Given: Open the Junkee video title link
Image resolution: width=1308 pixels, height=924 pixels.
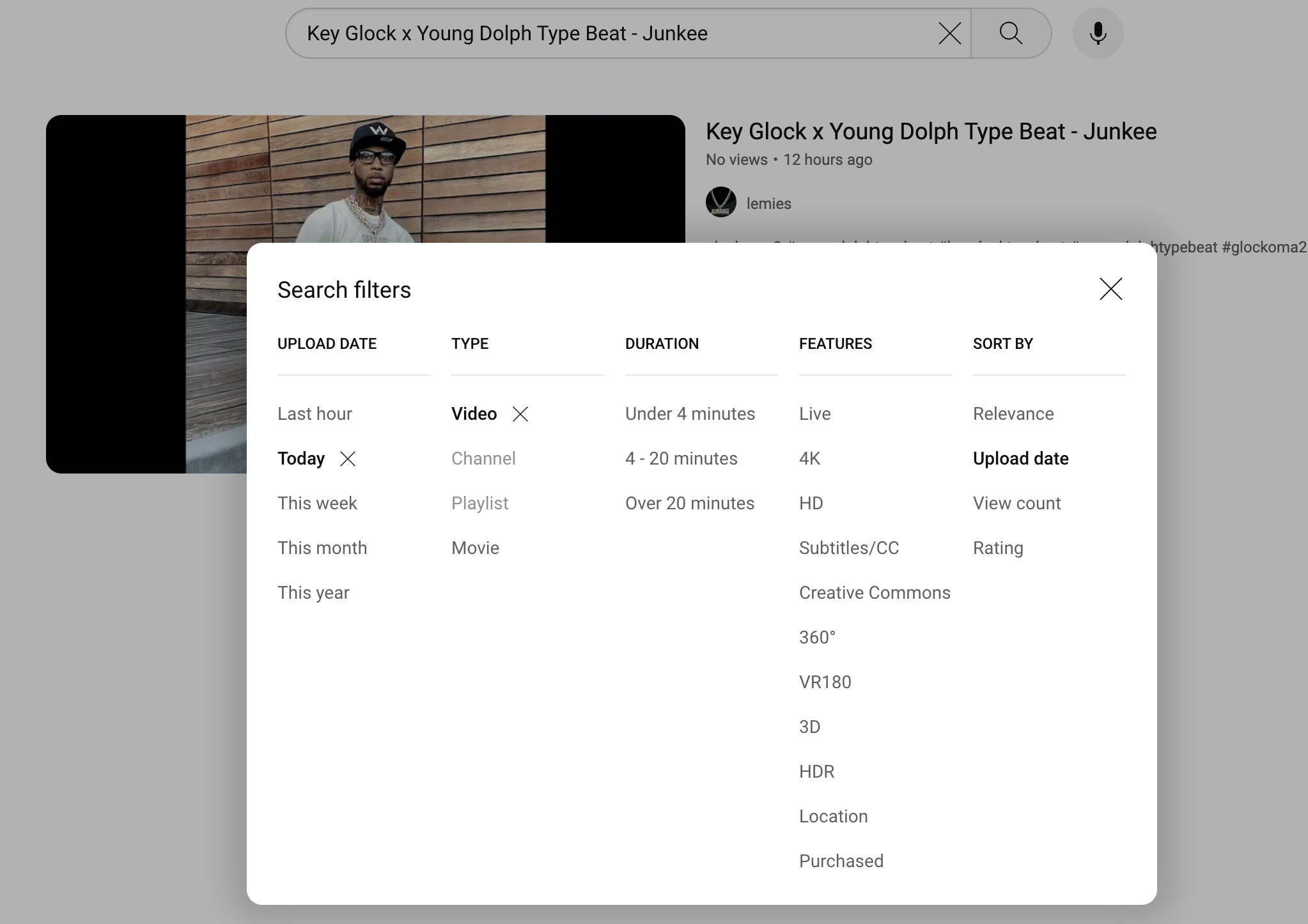Looking at the screenshot, I should tap(931, 132).
